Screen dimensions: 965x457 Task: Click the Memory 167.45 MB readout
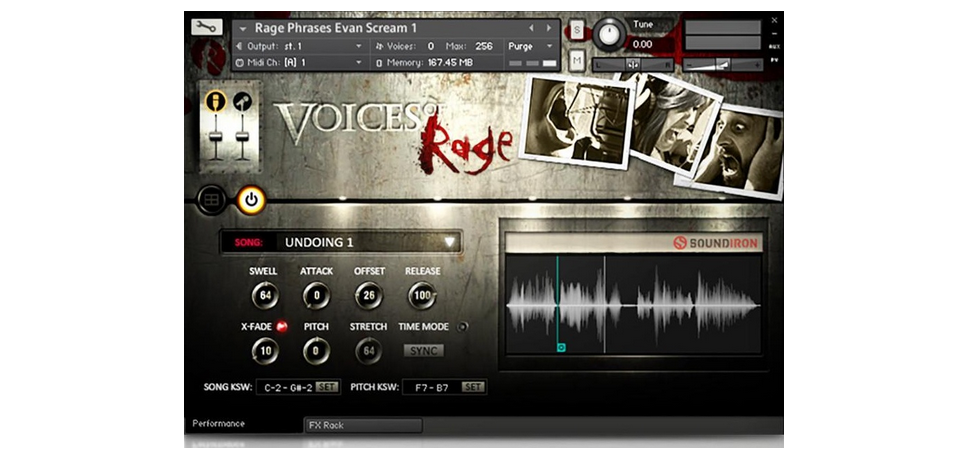point(425,62)
